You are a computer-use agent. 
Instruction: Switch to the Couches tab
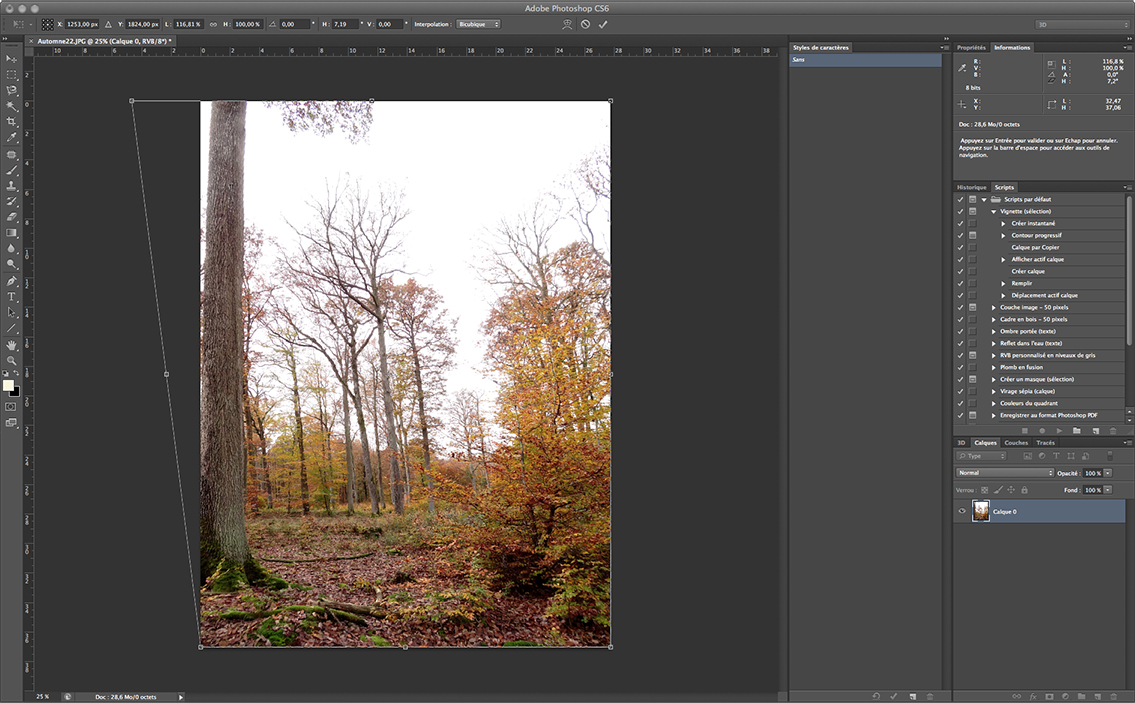pos(1016,442)
